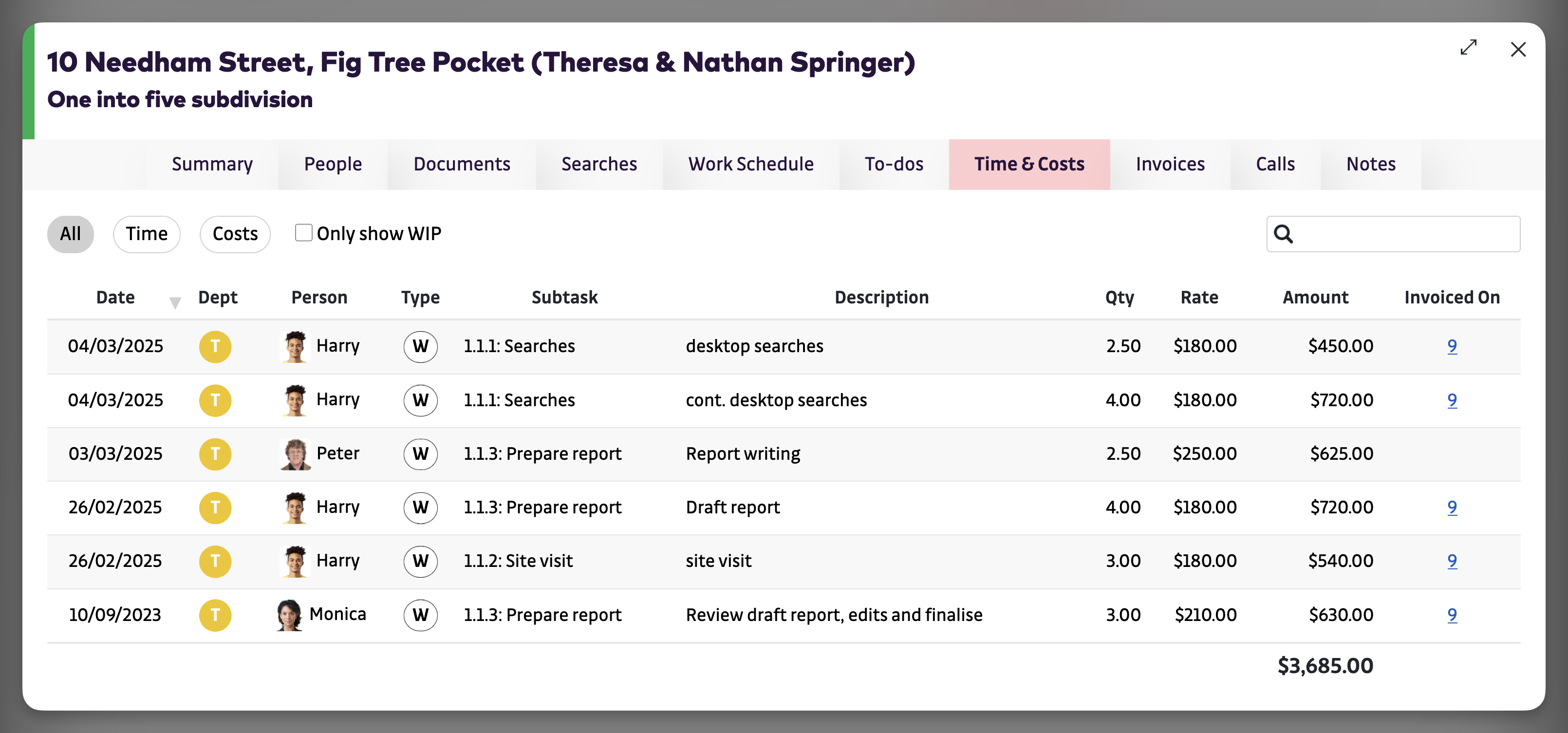Select the Time filter pill
The height and width of the screenshot is (733, 1568).
147,234
